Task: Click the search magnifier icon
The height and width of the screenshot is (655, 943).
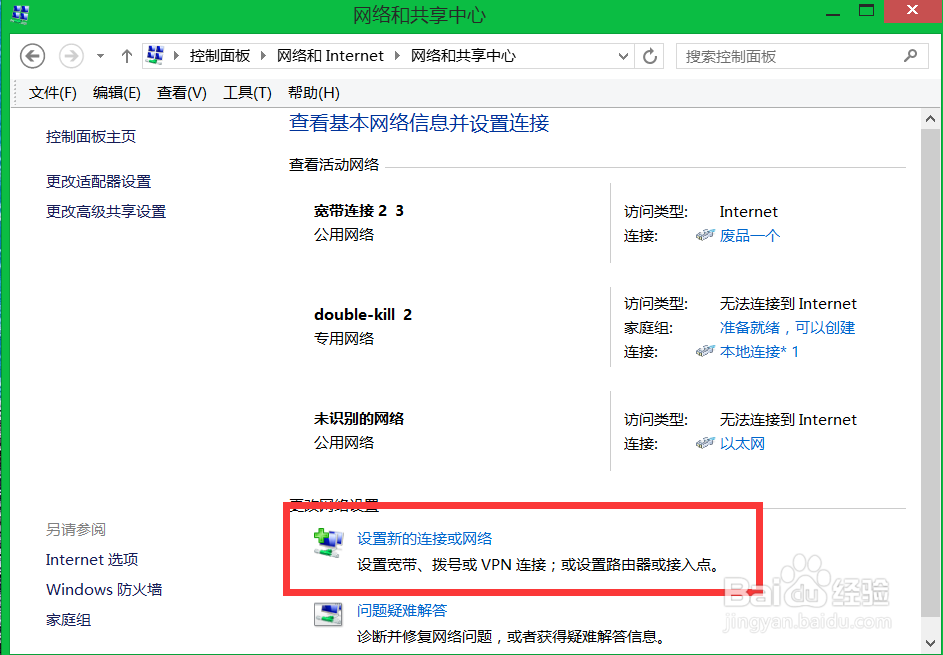Action: coord(909,56)
